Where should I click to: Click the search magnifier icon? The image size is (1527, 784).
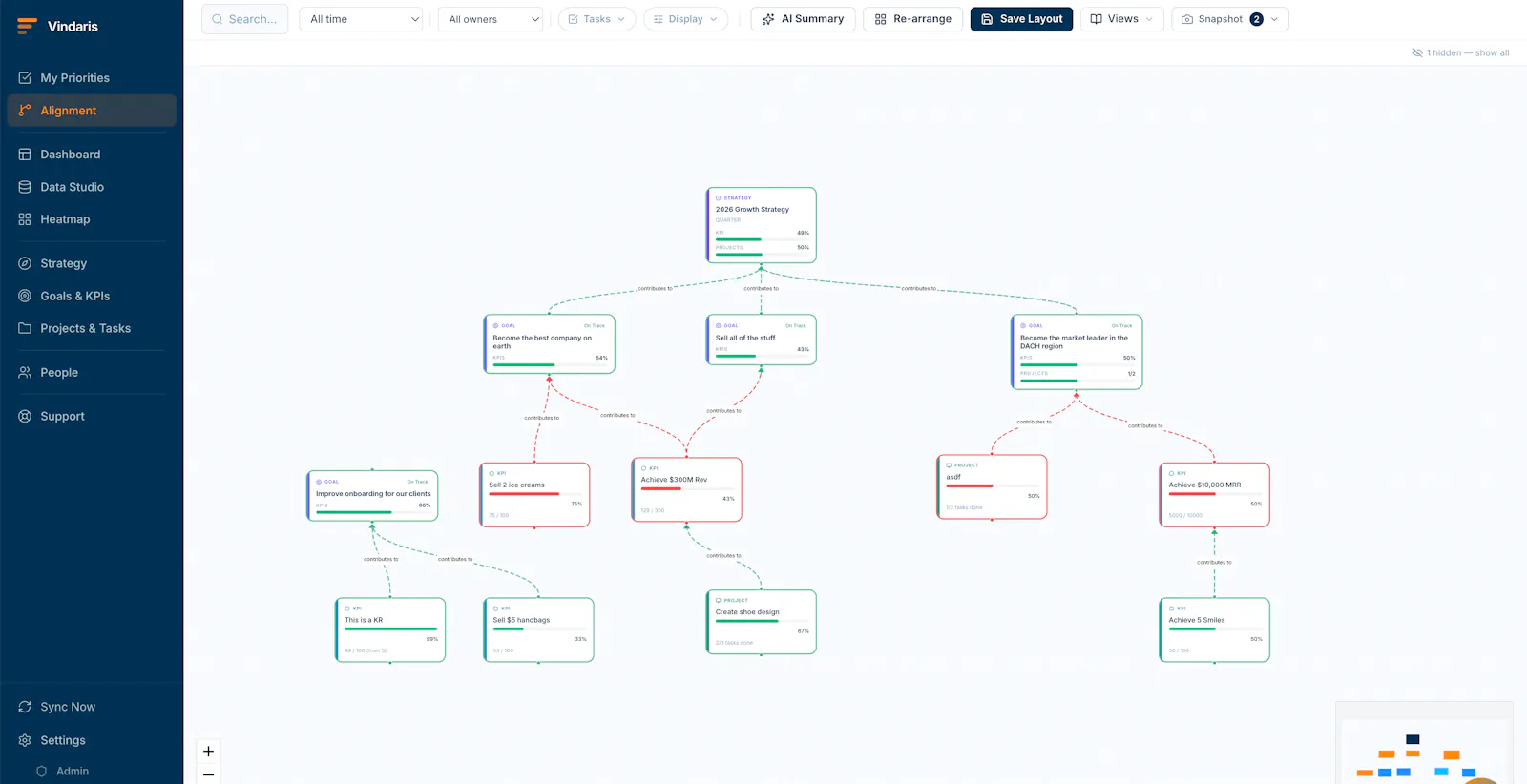(218, 19)
